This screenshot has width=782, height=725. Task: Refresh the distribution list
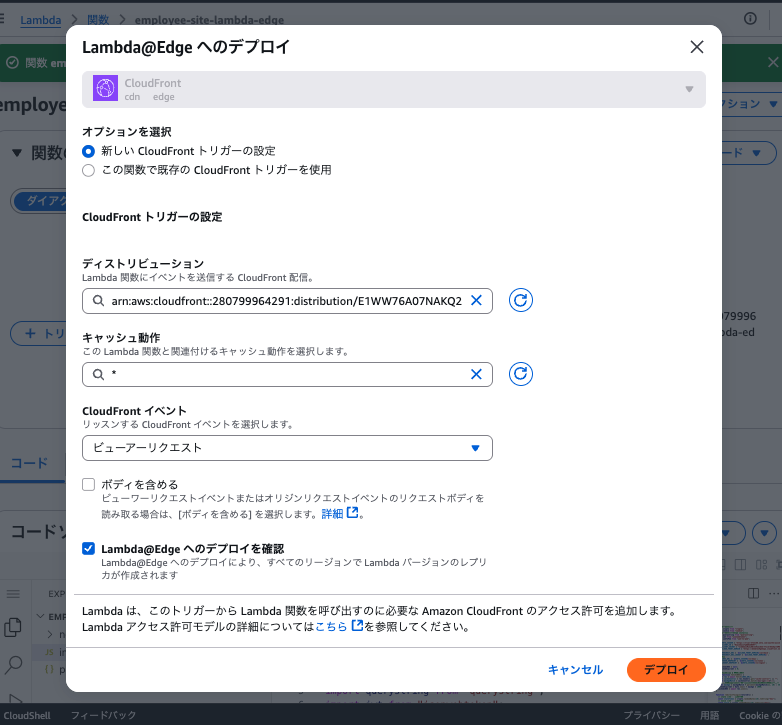521,300
